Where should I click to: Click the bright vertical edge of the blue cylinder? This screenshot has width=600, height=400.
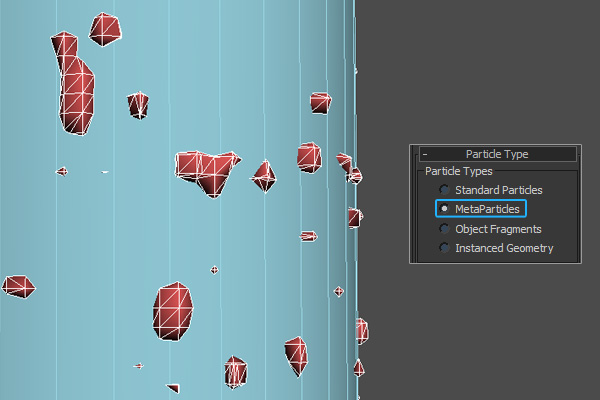355,120
